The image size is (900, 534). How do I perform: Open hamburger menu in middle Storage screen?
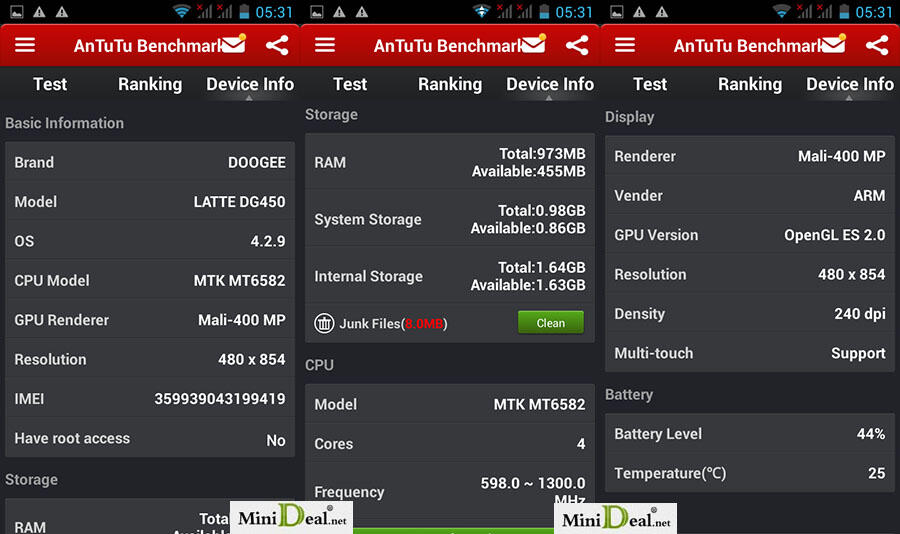325,45
